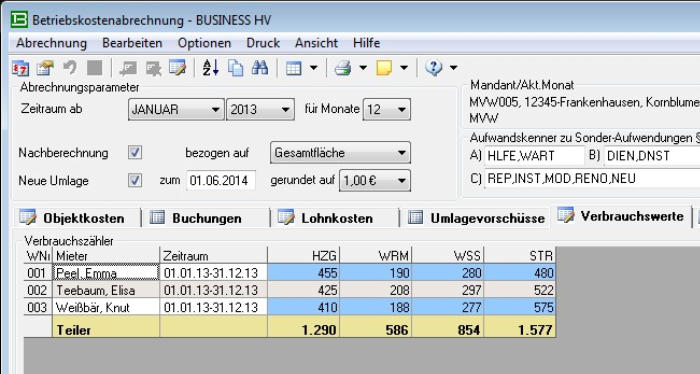
Task: Open search with the binoculars icon
Action: pos(260,68)
